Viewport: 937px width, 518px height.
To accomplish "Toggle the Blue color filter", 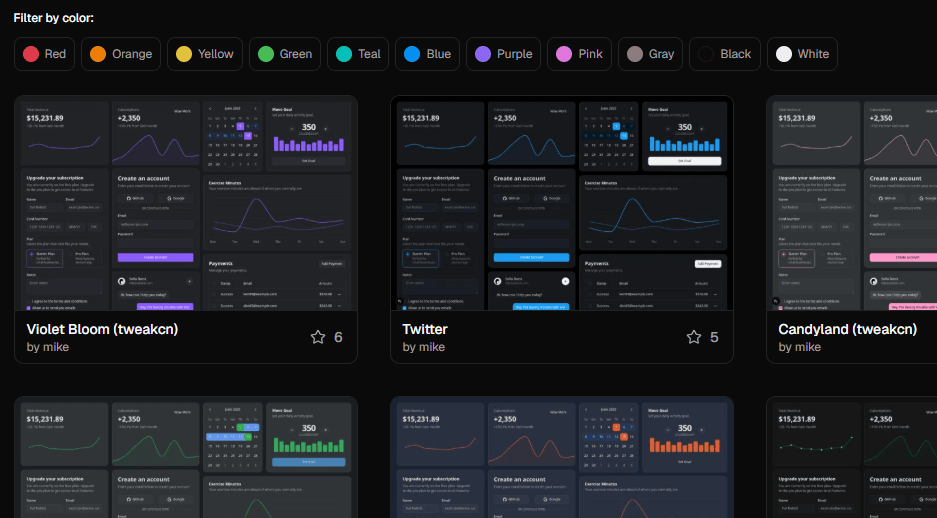I will click(427, 54).
